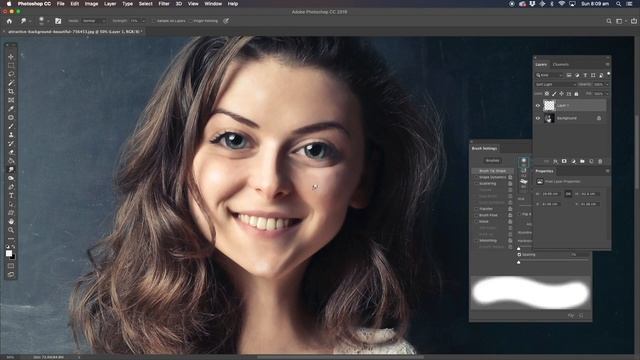Select the Smudge tool in toolbar
Screen dimensions: 640x360
point(11,169)
